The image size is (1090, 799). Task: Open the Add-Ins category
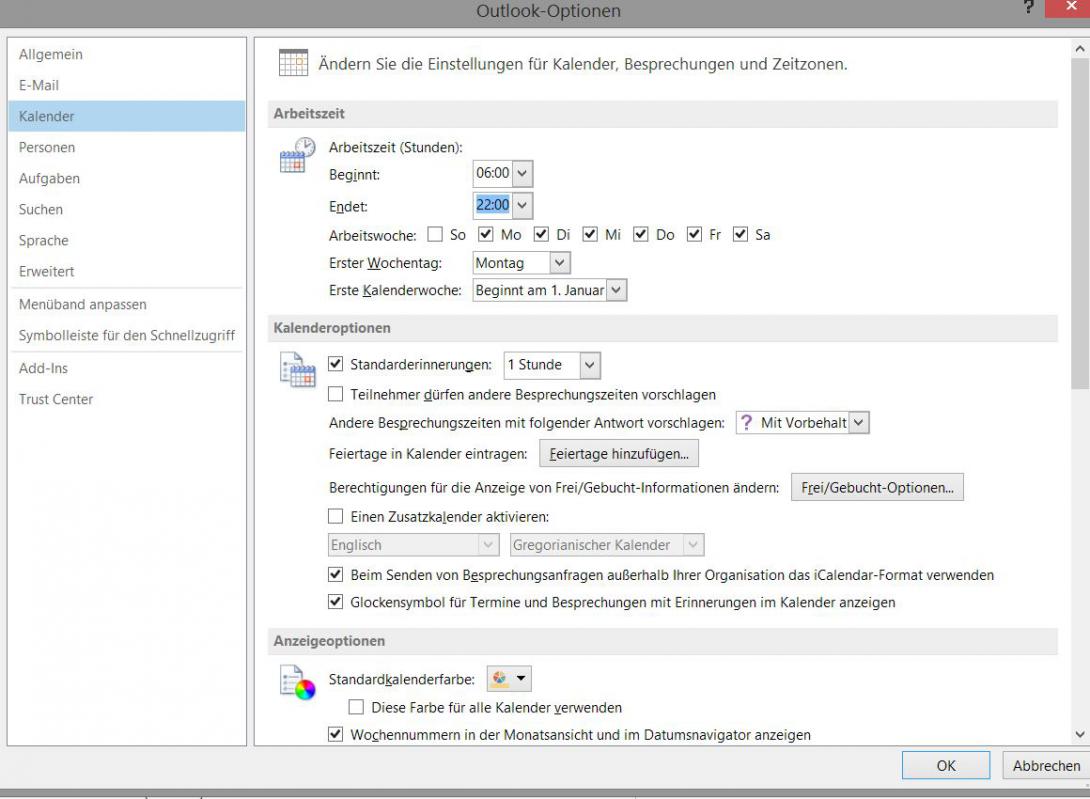127,368
